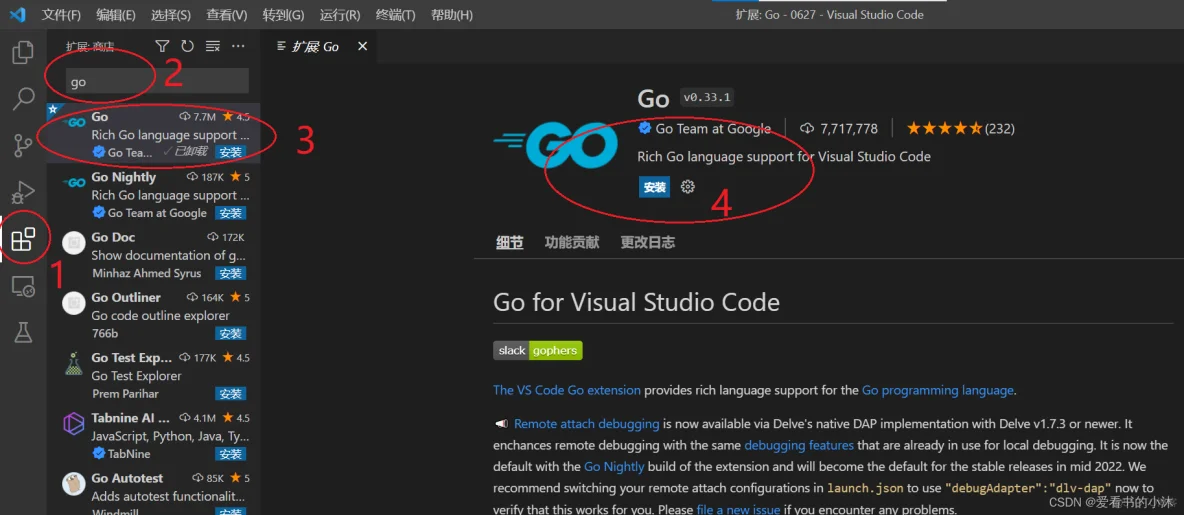Image resolution: width=1184 pixels, height=515 pixels.
Task: Click the Go Test Explorer icon
Action: [74, 364]
